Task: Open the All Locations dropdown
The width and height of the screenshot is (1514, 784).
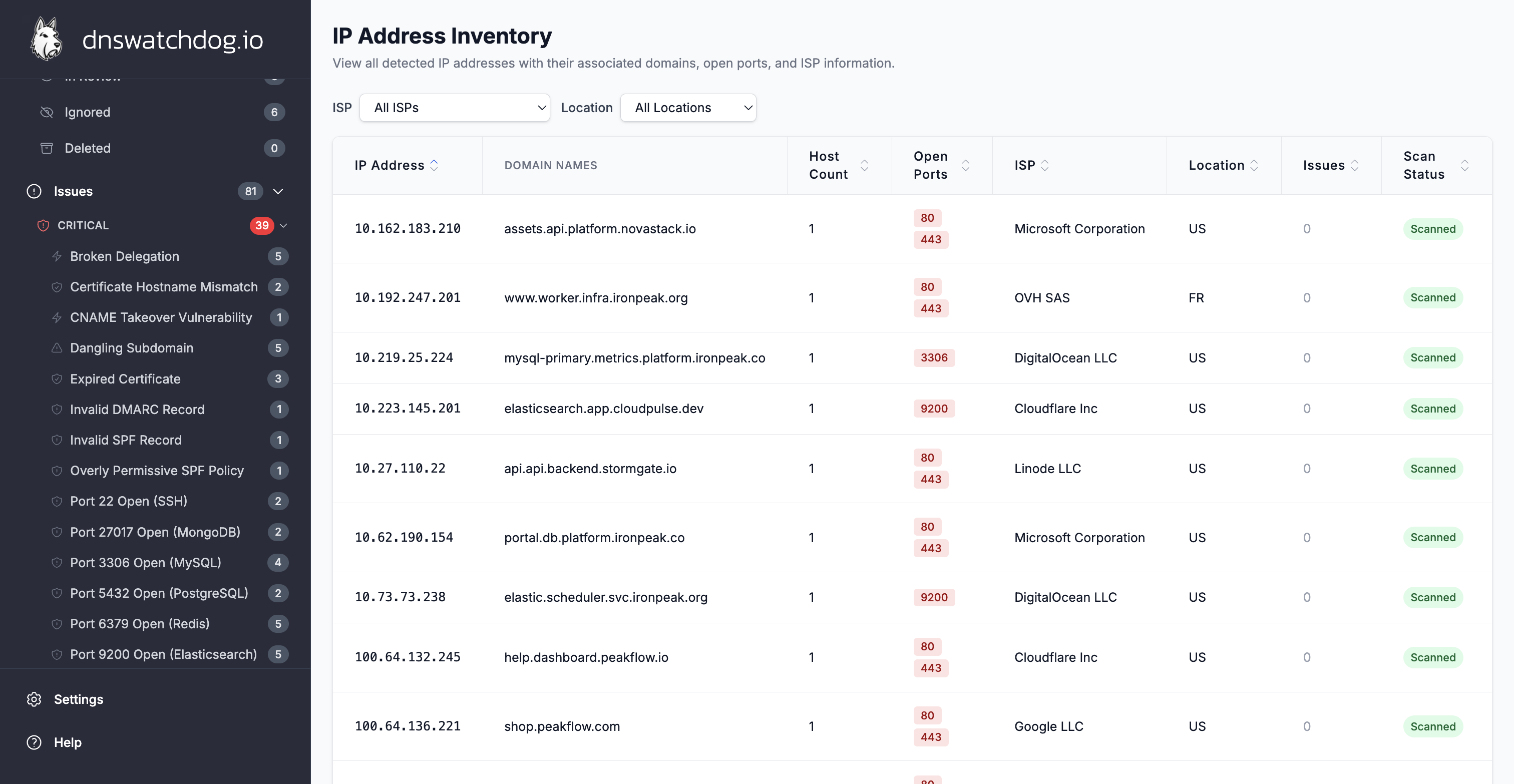Action: coord(687,108)
